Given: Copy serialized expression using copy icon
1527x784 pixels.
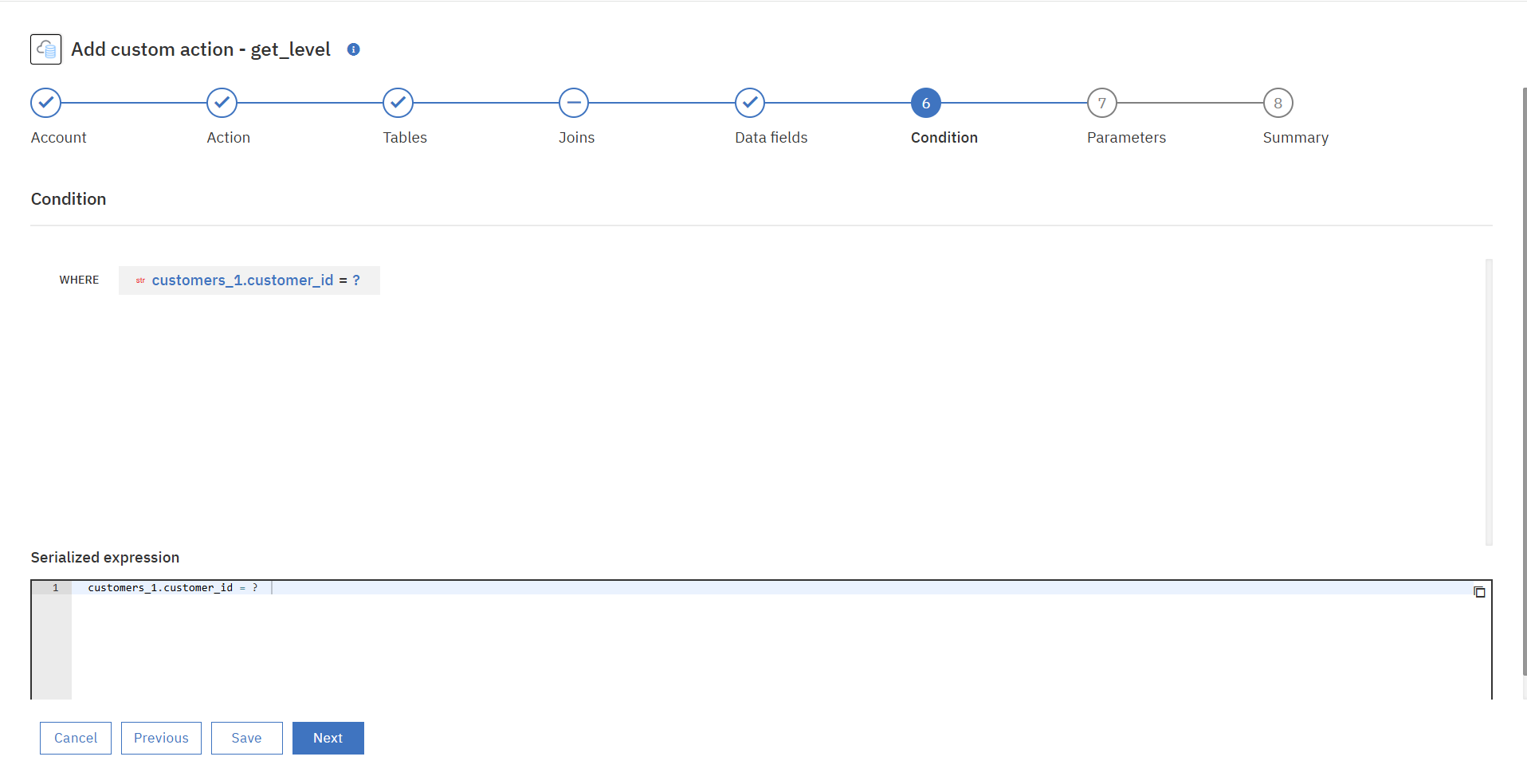Looking at the screenshot, I should click(1479, 591).
